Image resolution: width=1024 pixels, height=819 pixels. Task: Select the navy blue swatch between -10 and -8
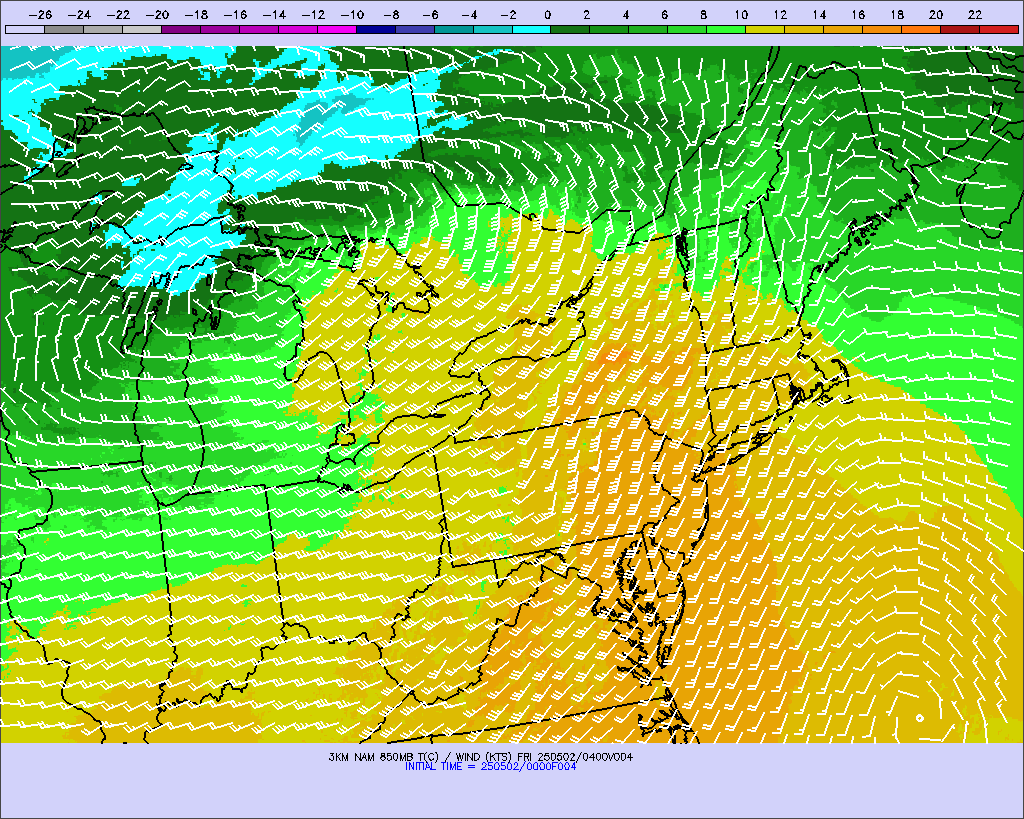(376, 29)
